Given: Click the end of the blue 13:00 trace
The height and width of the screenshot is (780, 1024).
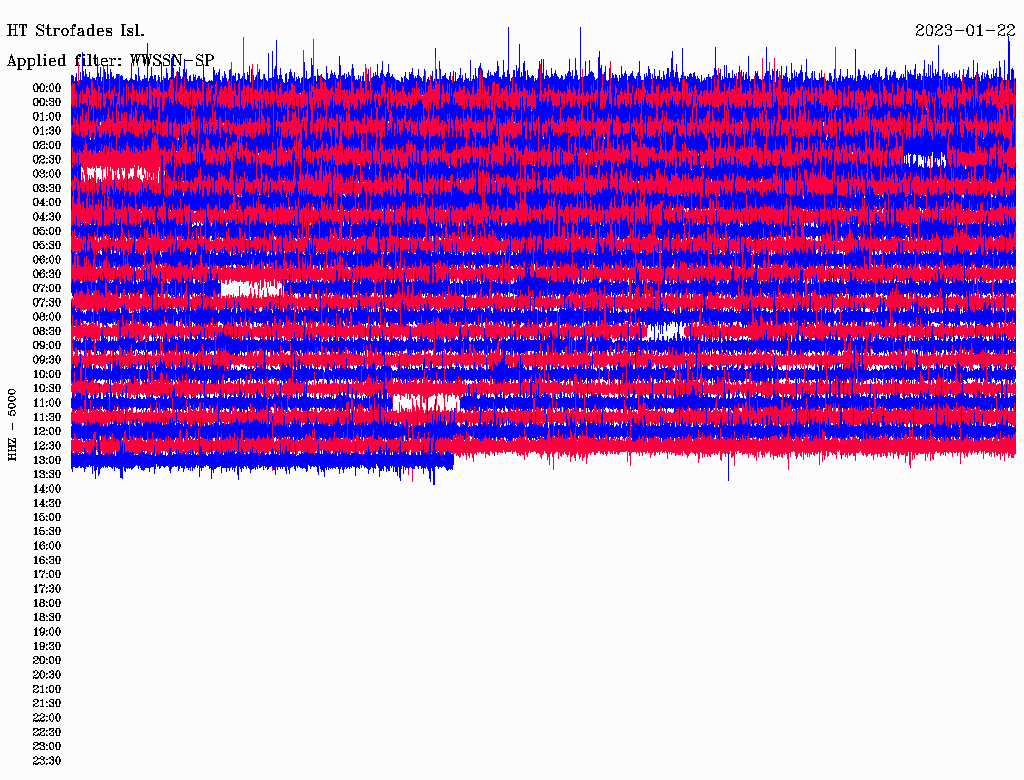Looking at the screenshot, I should click(451, 461).
